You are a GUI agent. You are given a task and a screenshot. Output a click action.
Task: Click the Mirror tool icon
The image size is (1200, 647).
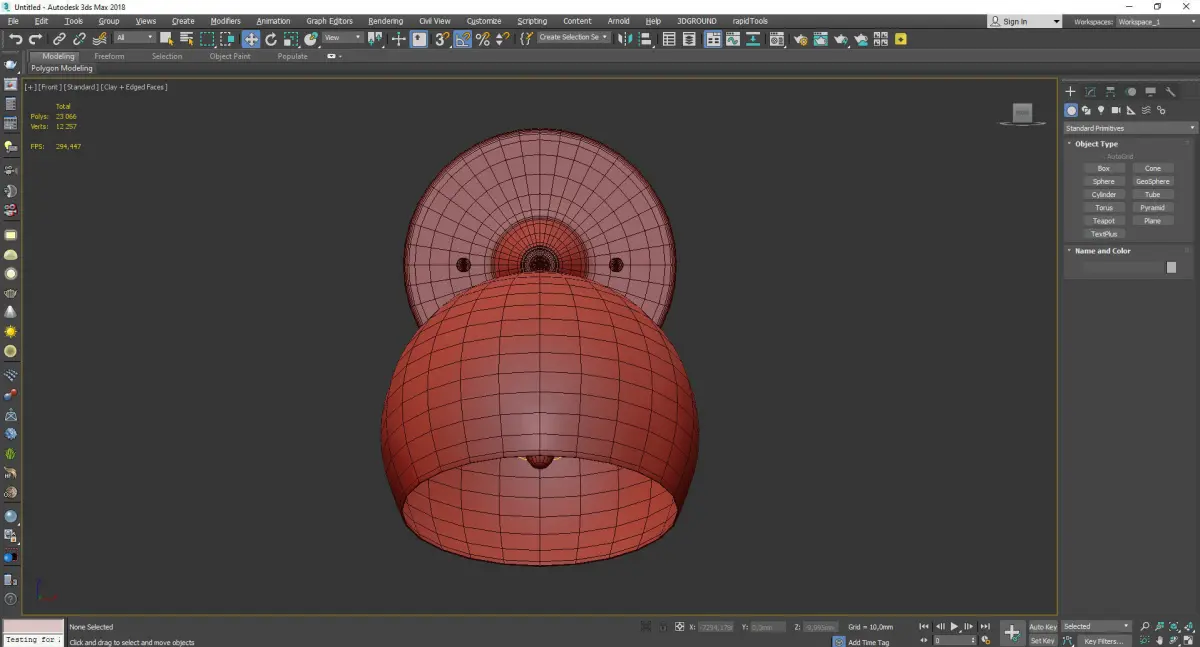coord(624,39)
